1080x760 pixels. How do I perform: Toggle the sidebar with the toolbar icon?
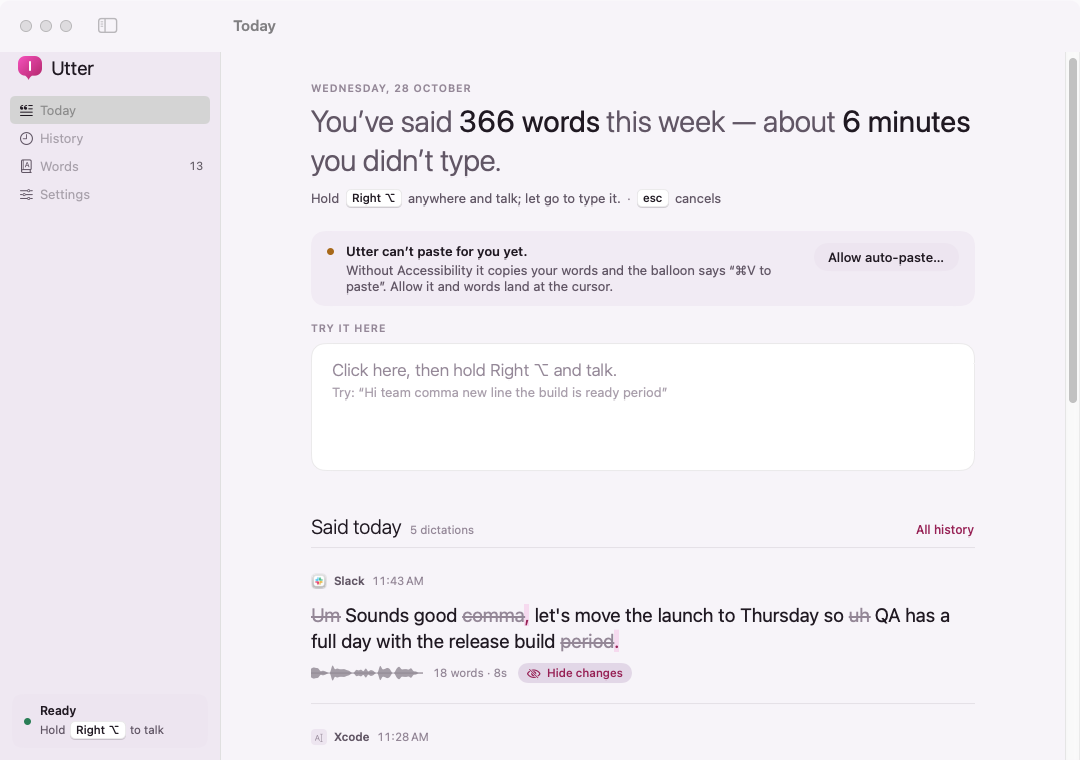coord(107,25)
